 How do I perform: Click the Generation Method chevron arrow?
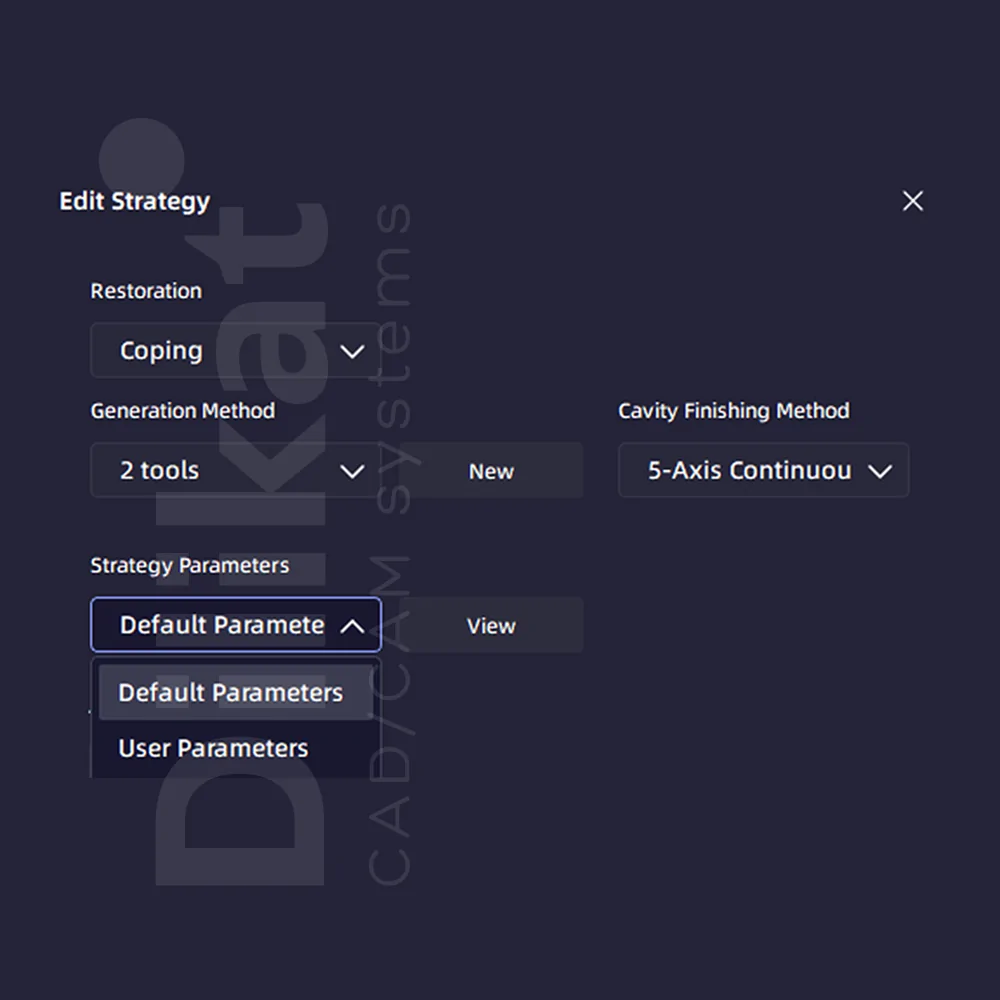[x=352, y=471]
